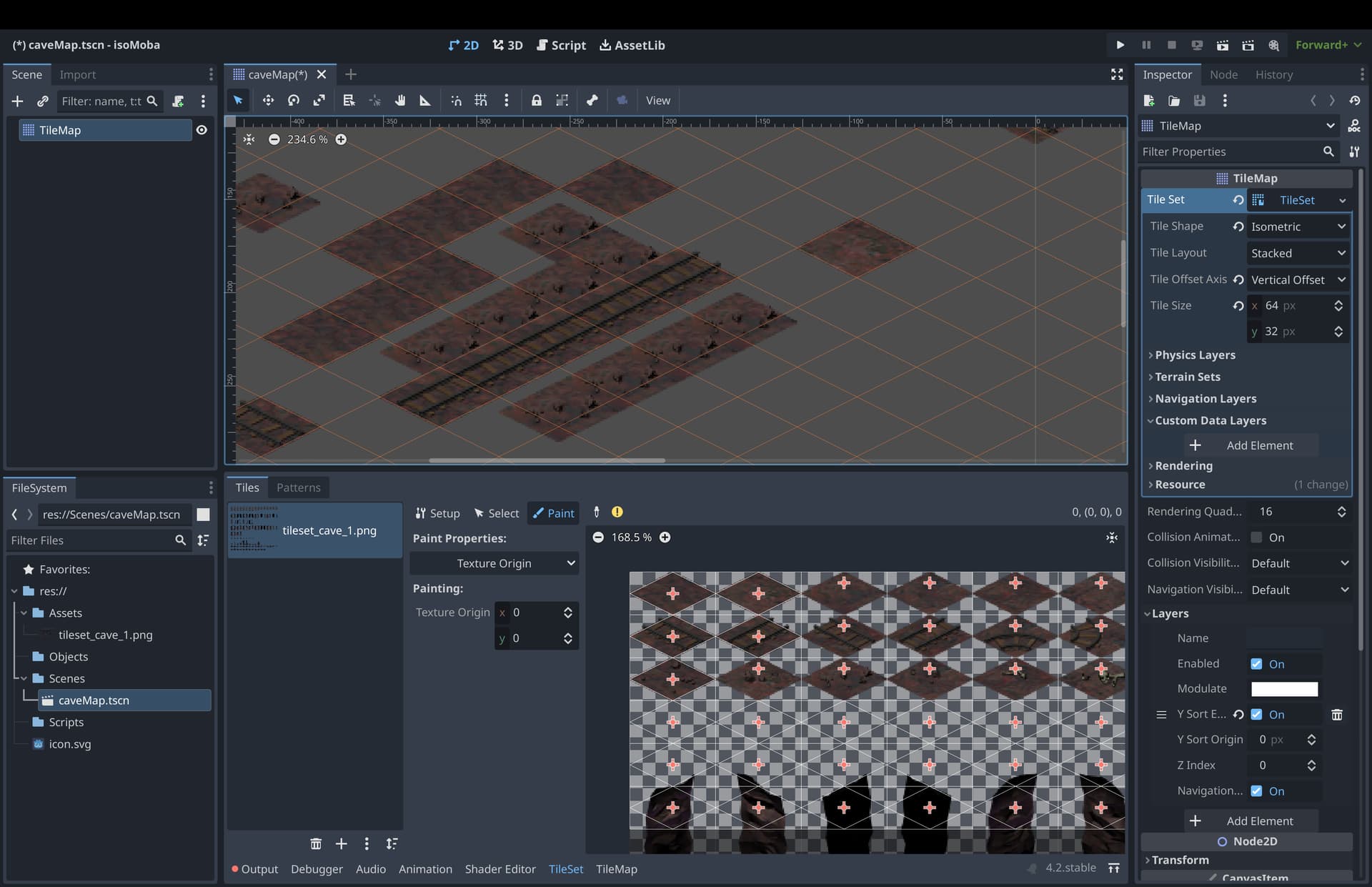This screenshot has height=887, width=1372.
Task: Disable the Y Sort Enabled checkbox
Action: point(1257,714)
